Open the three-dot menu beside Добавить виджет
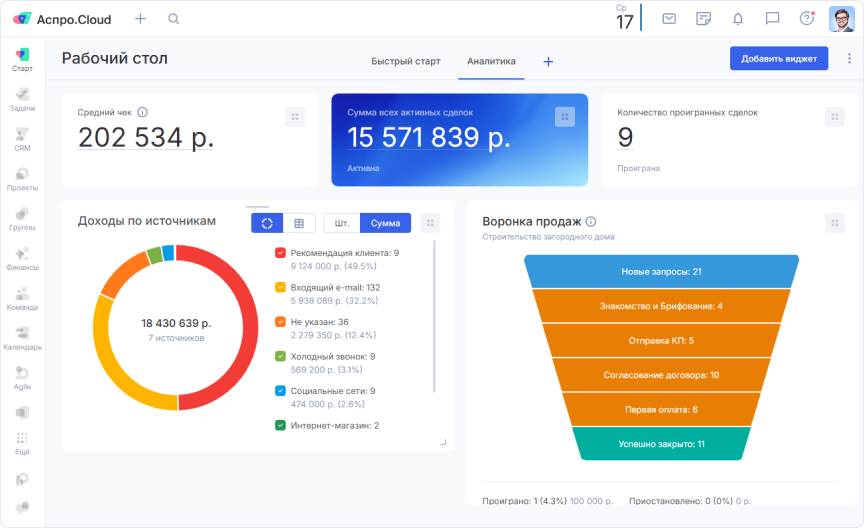 (849, 59)
